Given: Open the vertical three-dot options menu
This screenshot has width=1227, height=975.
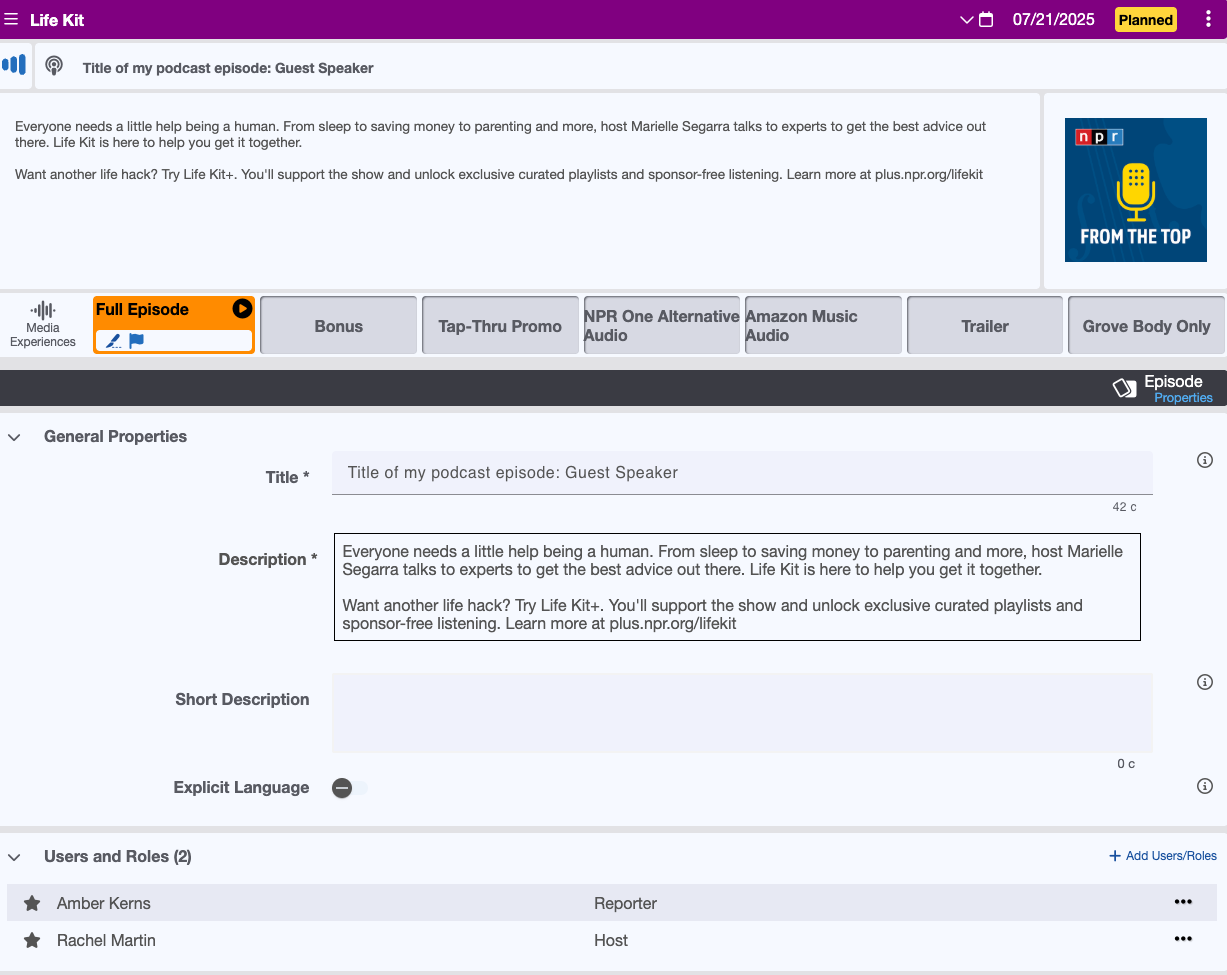Looking at the screenshot, I should point(1208,19).
